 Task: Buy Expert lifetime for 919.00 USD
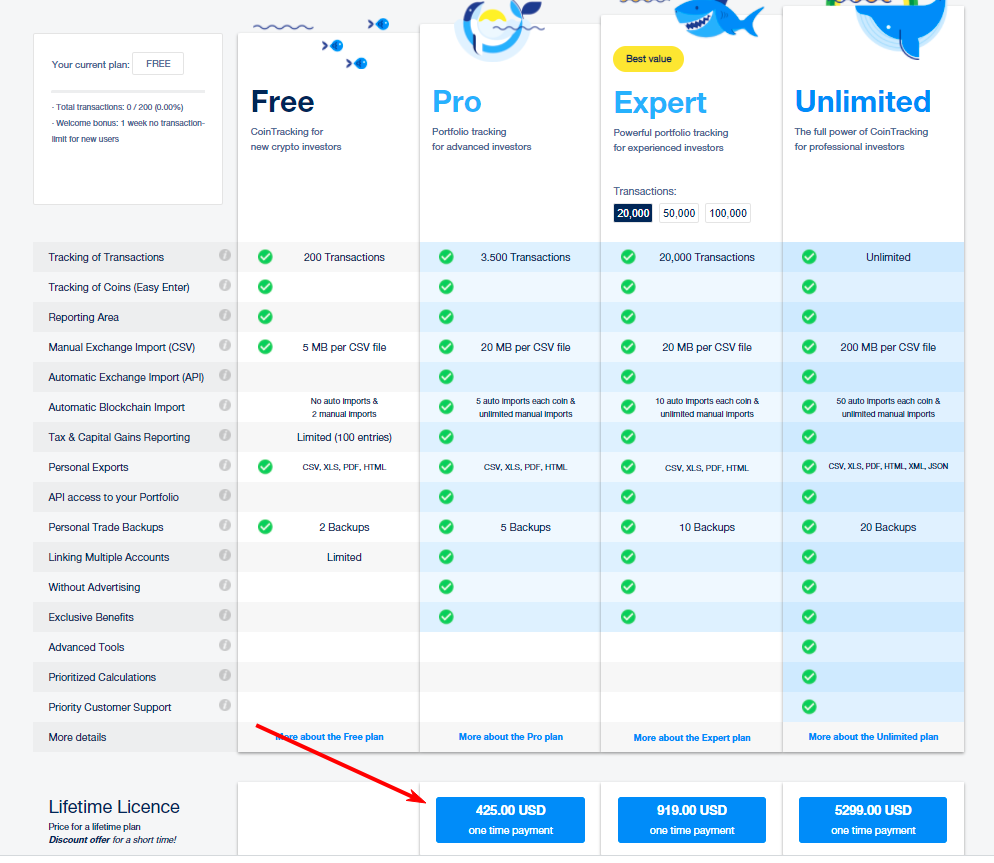tap(692, 820)
